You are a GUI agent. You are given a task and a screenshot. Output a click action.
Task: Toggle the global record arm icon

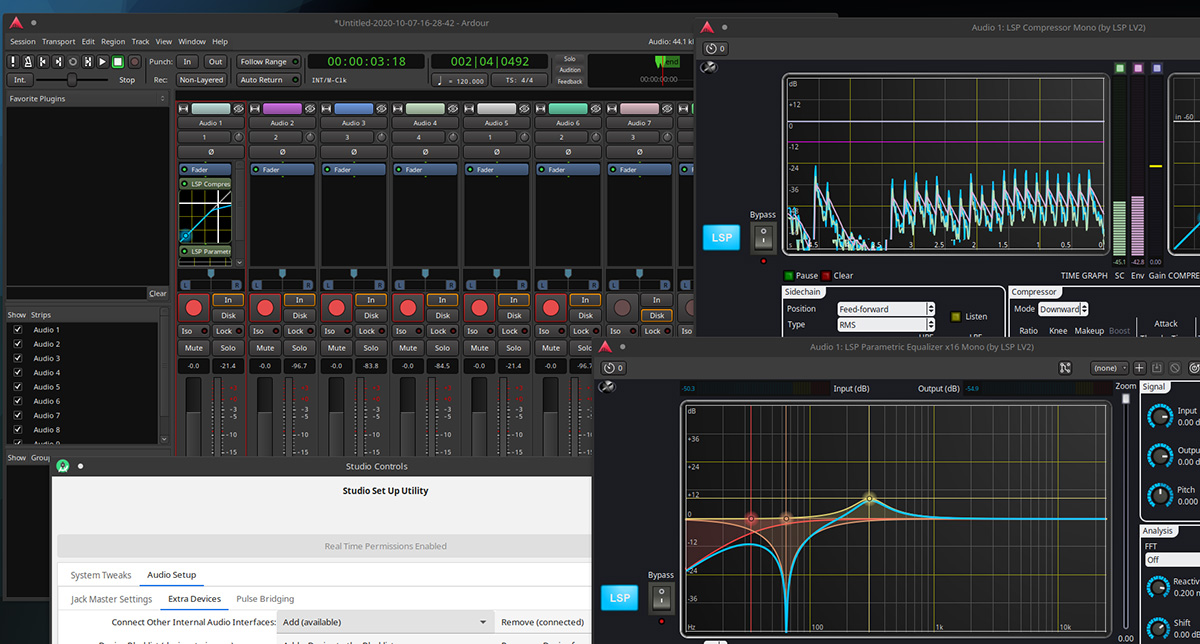pos(133,62)
